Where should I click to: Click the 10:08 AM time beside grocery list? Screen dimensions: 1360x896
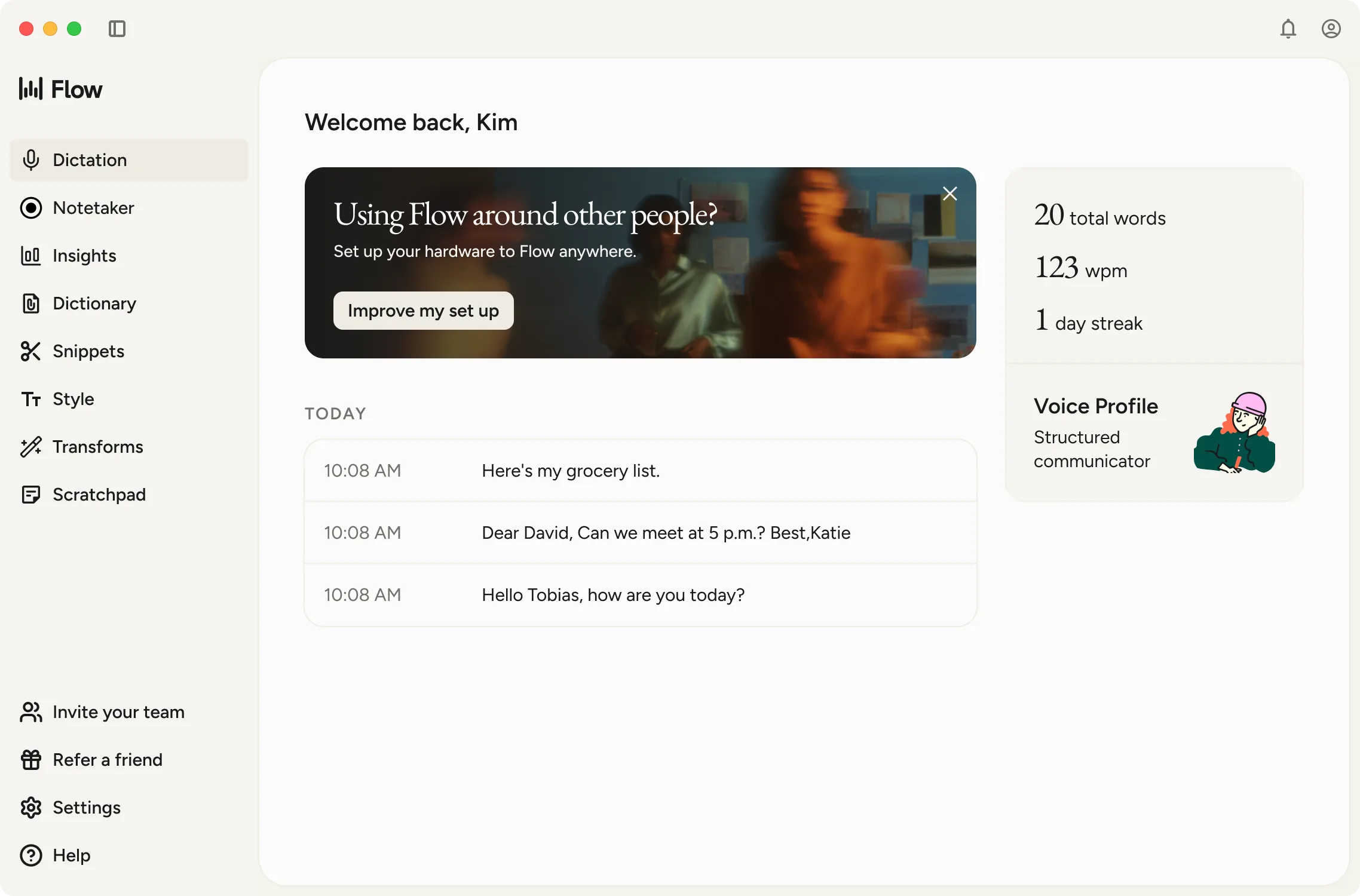click(x=363, y=471)
